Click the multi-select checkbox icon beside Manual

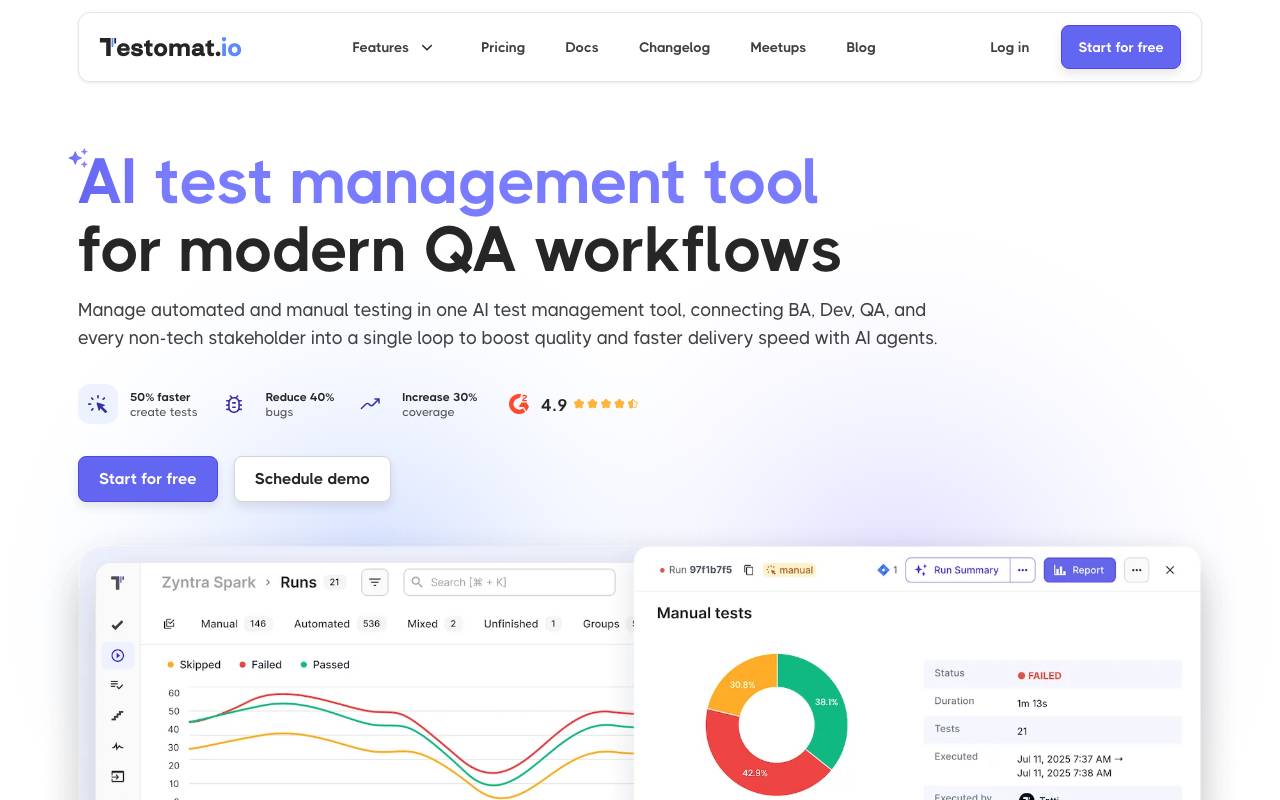pos(169,624)
